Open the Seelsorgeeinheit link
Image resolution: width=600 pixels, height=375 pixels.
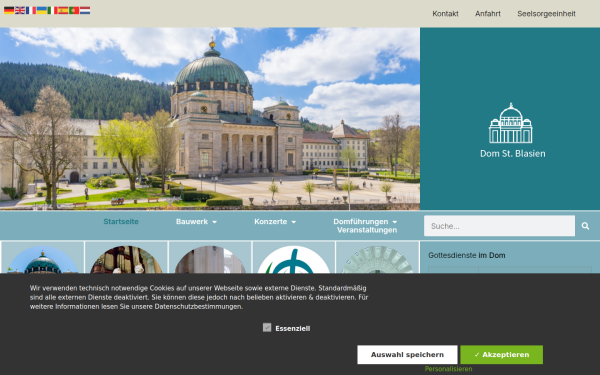(546, 14)
